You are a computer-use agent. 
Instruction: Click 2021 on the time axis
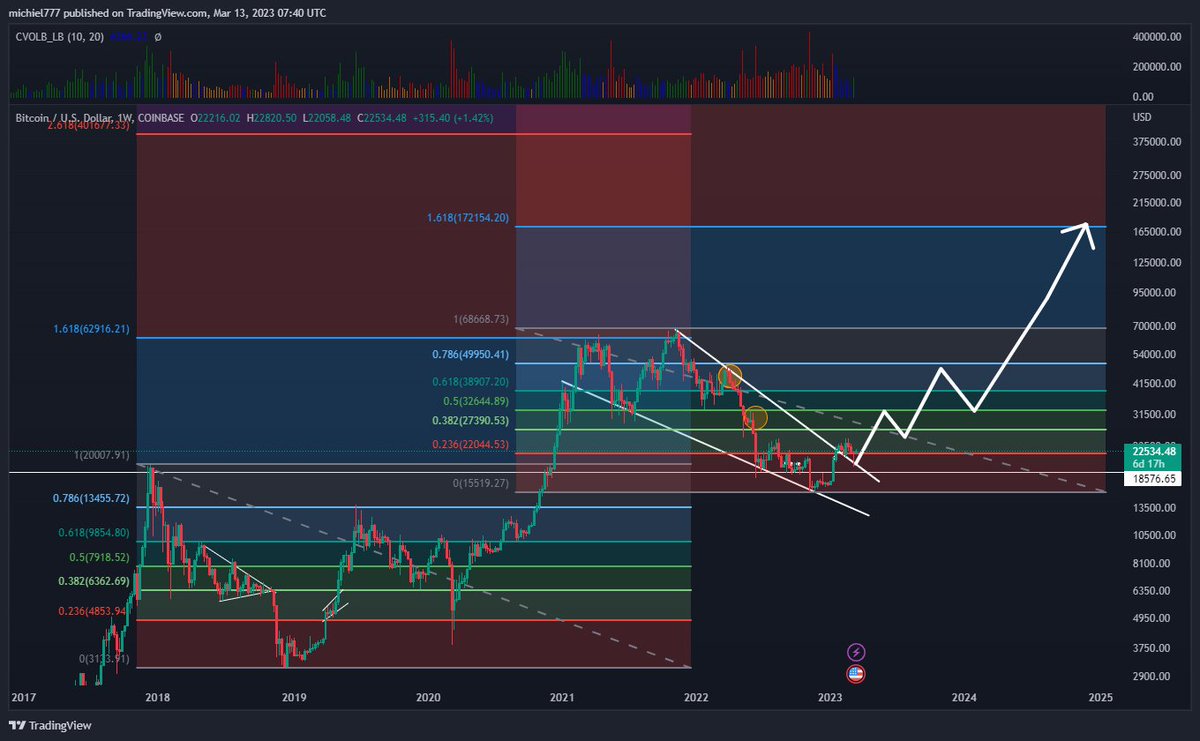(x=563, y=697)
